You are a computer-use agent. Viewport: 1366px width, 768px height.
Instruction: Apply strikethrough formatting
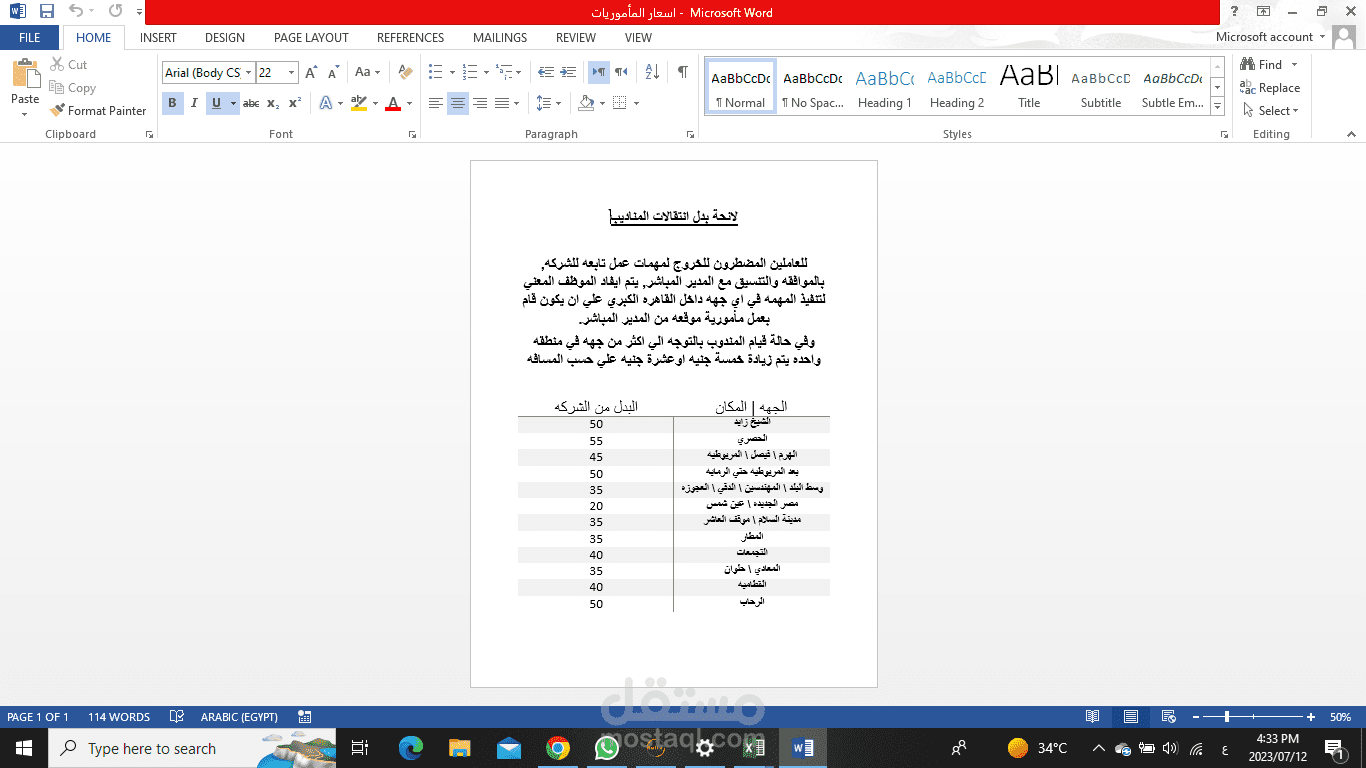(x=251, y=103)
